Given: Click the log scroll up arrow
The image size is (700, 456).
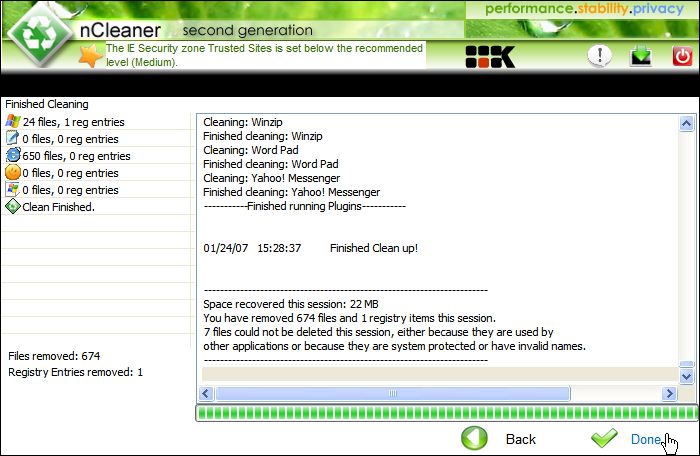Looking at the screenshot, I should click(x=686, y=123).
